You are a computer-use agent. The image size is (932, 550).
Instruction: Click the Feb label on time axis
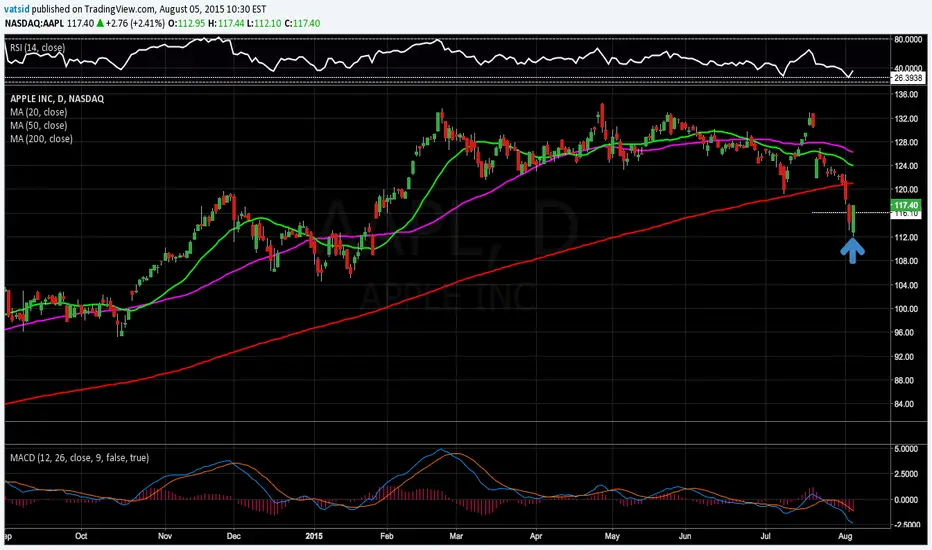click(386, 536)
